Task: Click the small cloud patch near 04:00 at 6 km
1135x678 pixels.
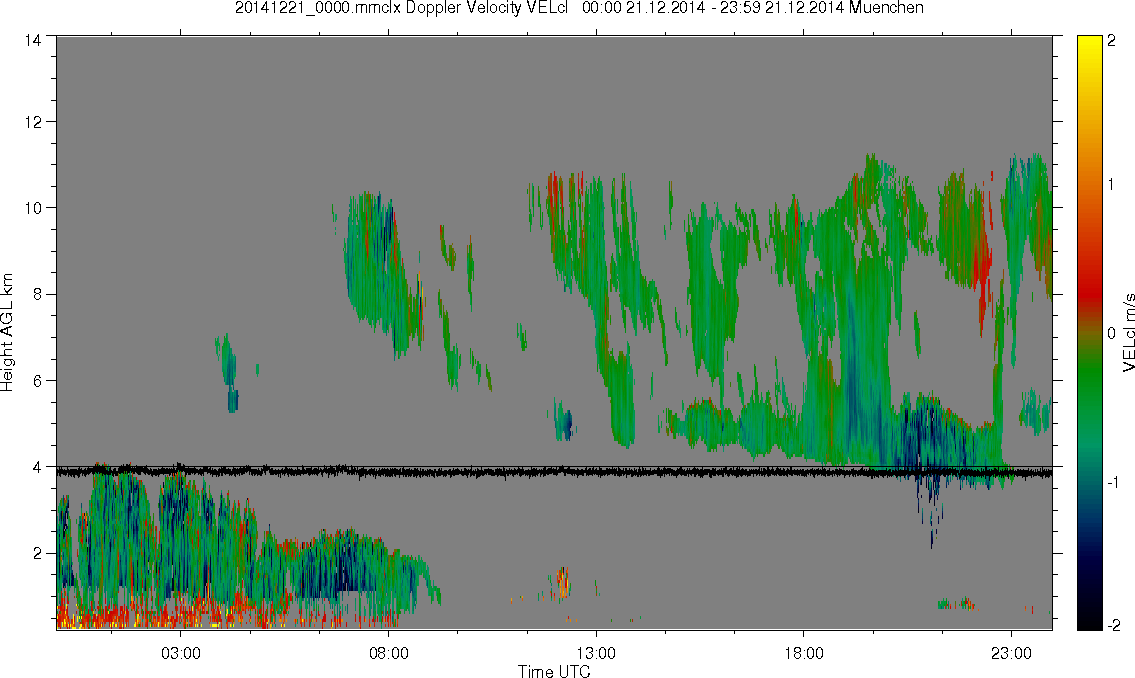Action: point(229,373)
